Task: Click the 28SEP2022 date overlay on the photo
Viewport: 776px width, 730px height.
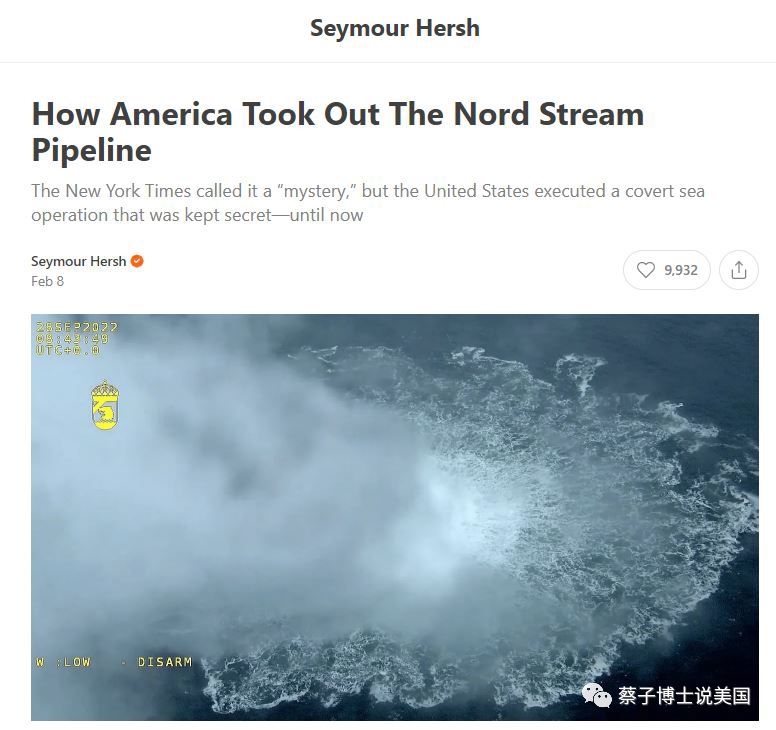Action: coord(77,327)
